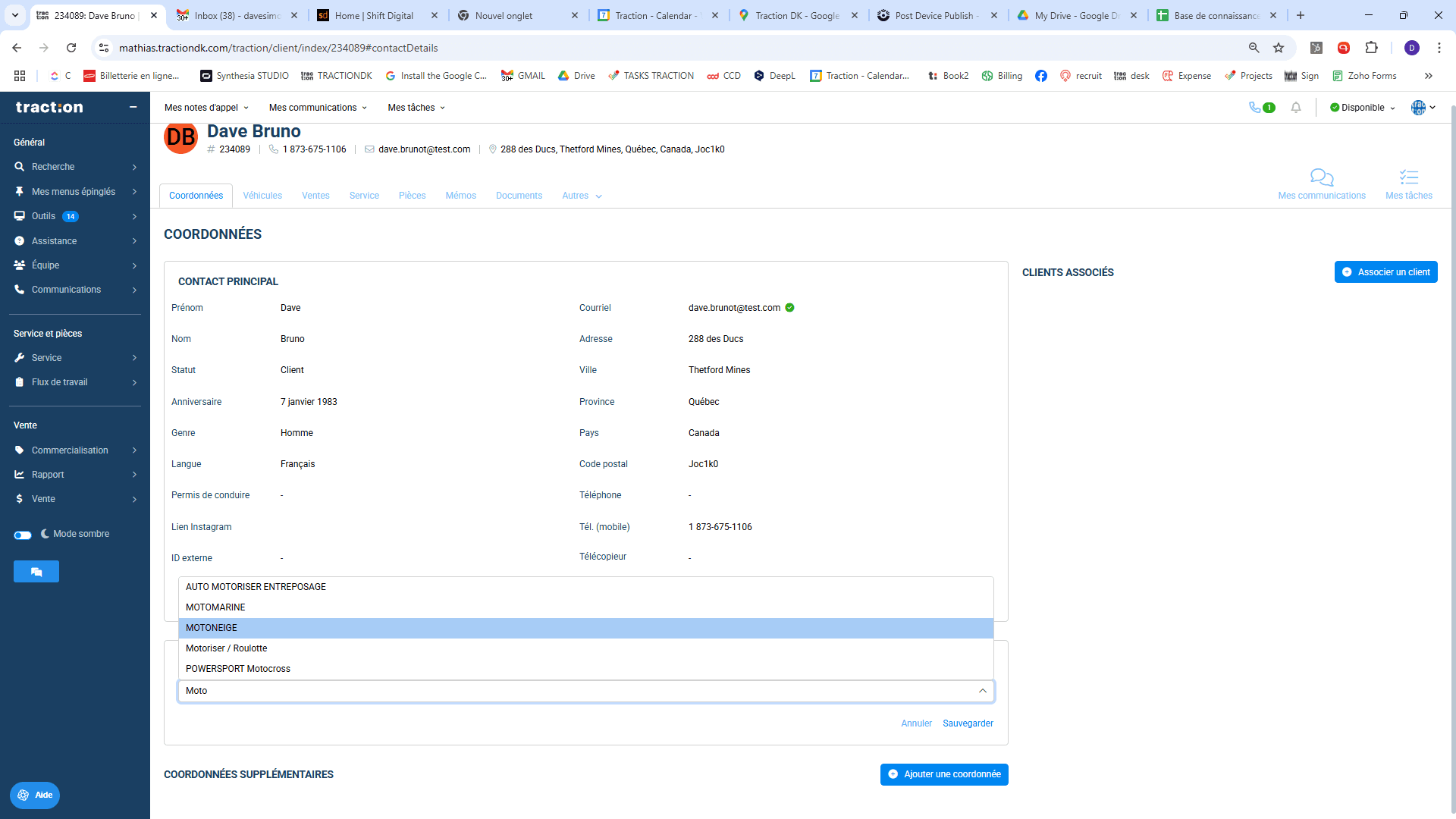Switch to Ventes tab
Screen dimensions: 1456x819
[x=315, y=196]
